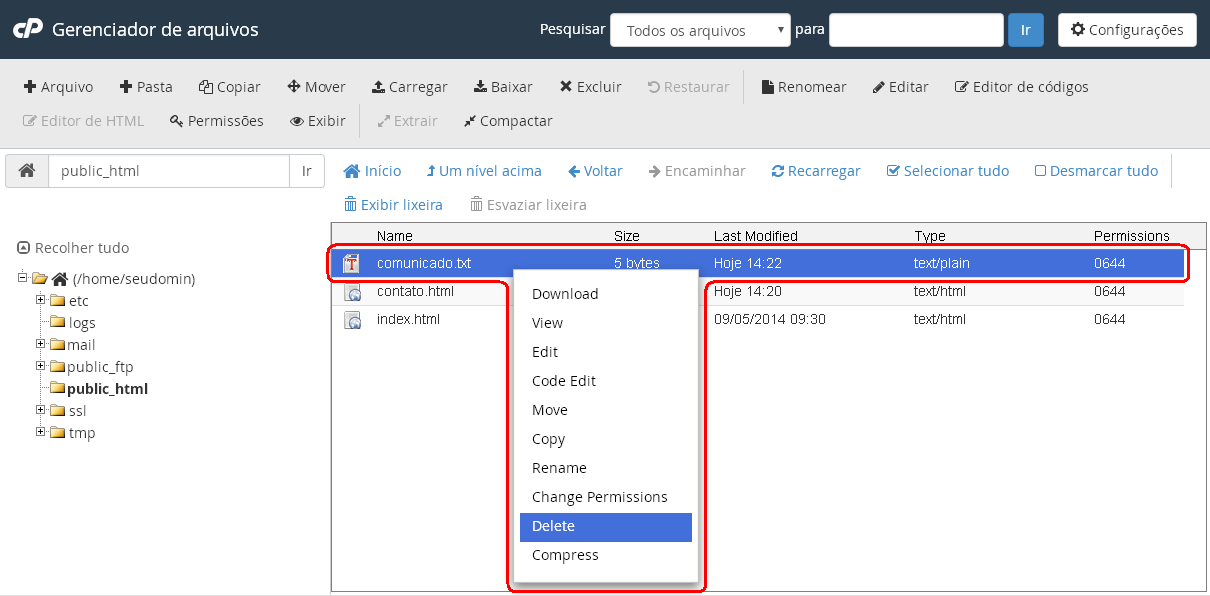Viewport: 1210px width, 596px height.
Task: Choose Edit from context menu
Action: click(x=605, y=352)
